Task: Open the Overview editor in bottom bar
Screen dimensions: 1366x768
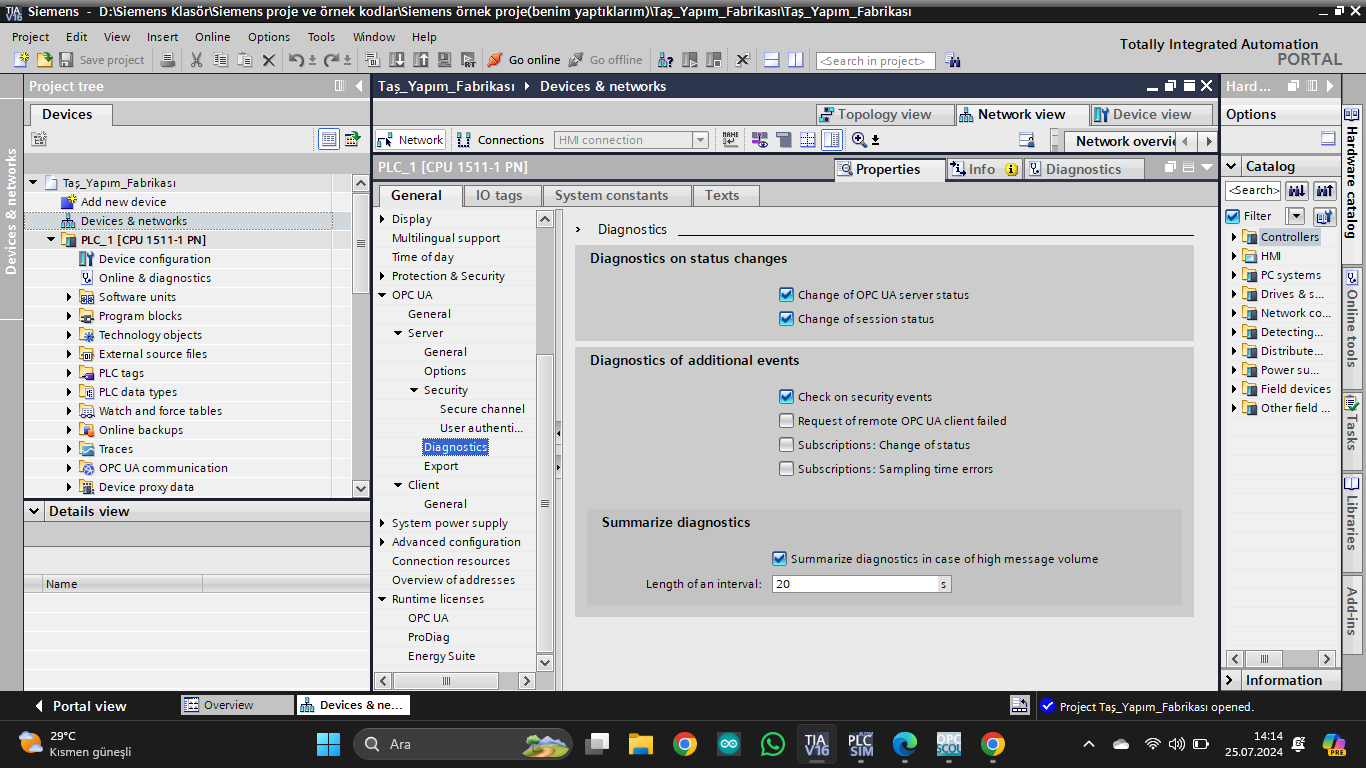Action: (x=238, y=705)
